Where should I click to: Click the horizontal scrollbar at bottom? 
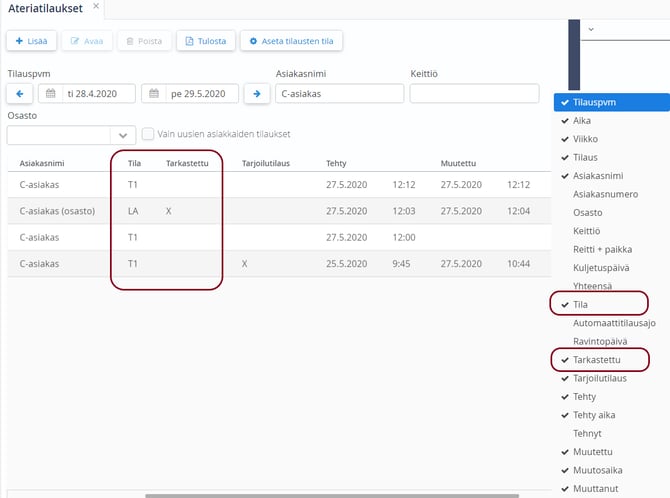pos(332,496)
